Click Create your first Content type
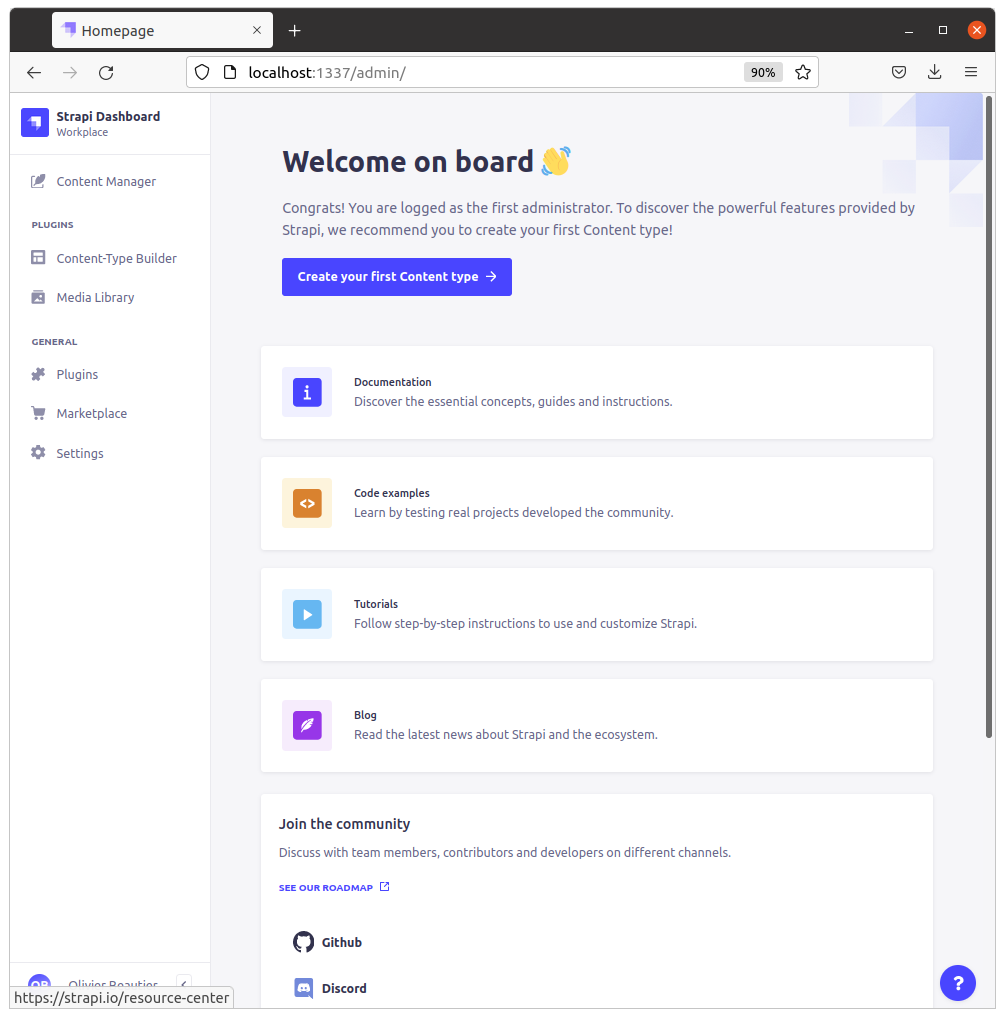This screenshot has height=1018, width=1005. pos(396,276)
